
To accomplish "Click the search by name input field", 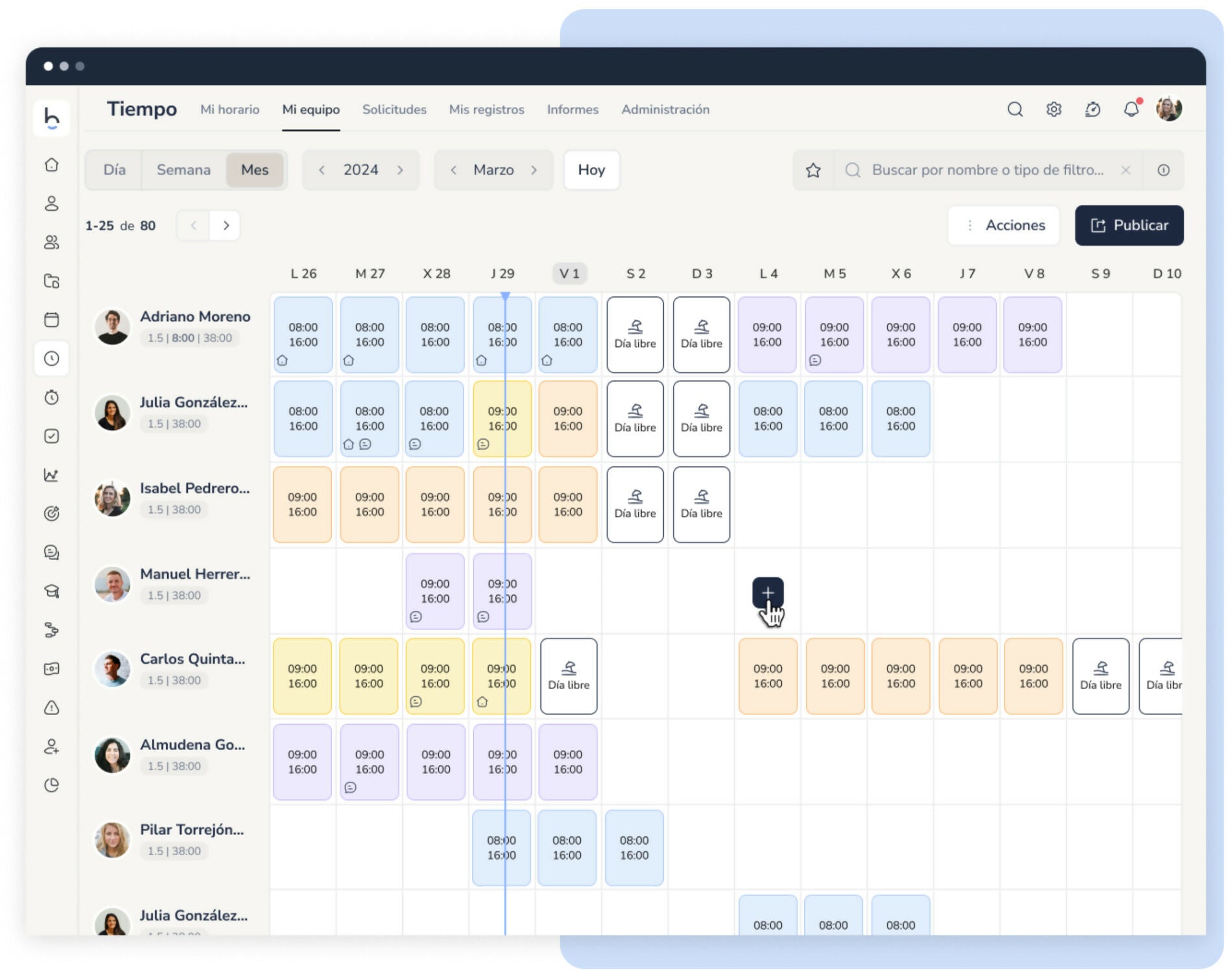I will [987, 170].
